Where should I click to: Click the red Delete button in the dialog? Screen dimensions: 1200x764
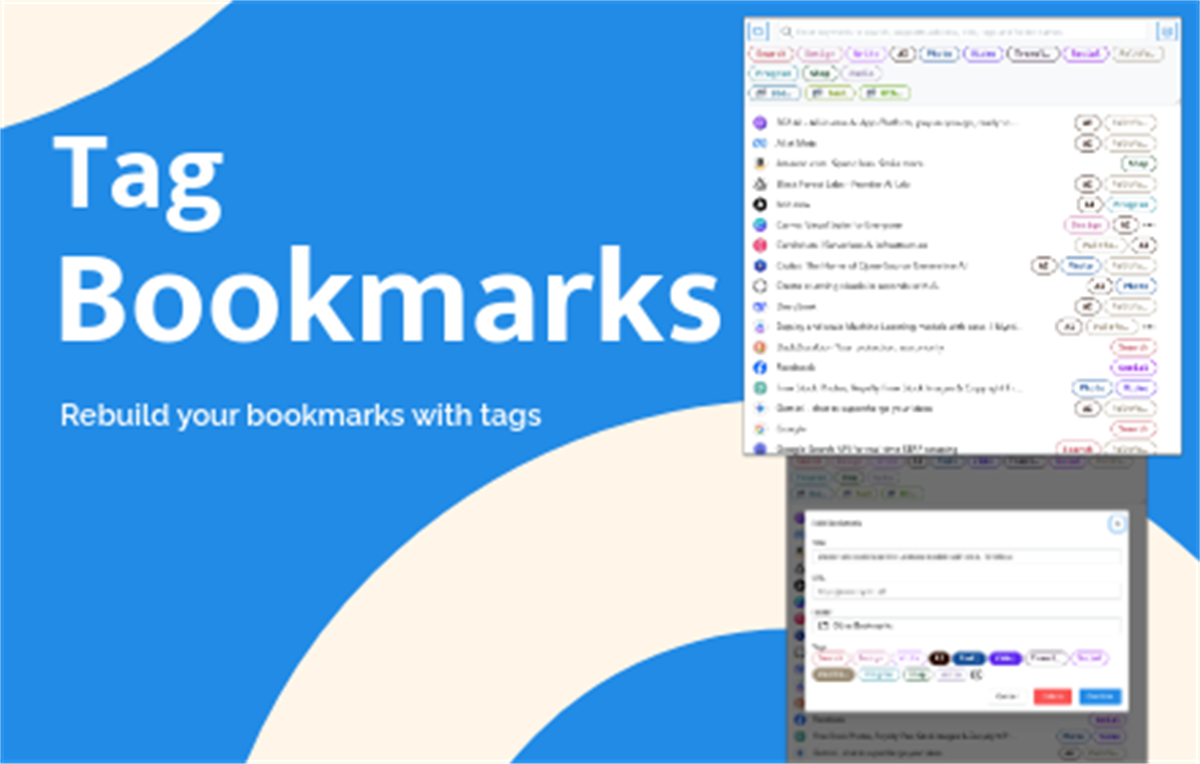(x=1052, y=696)
